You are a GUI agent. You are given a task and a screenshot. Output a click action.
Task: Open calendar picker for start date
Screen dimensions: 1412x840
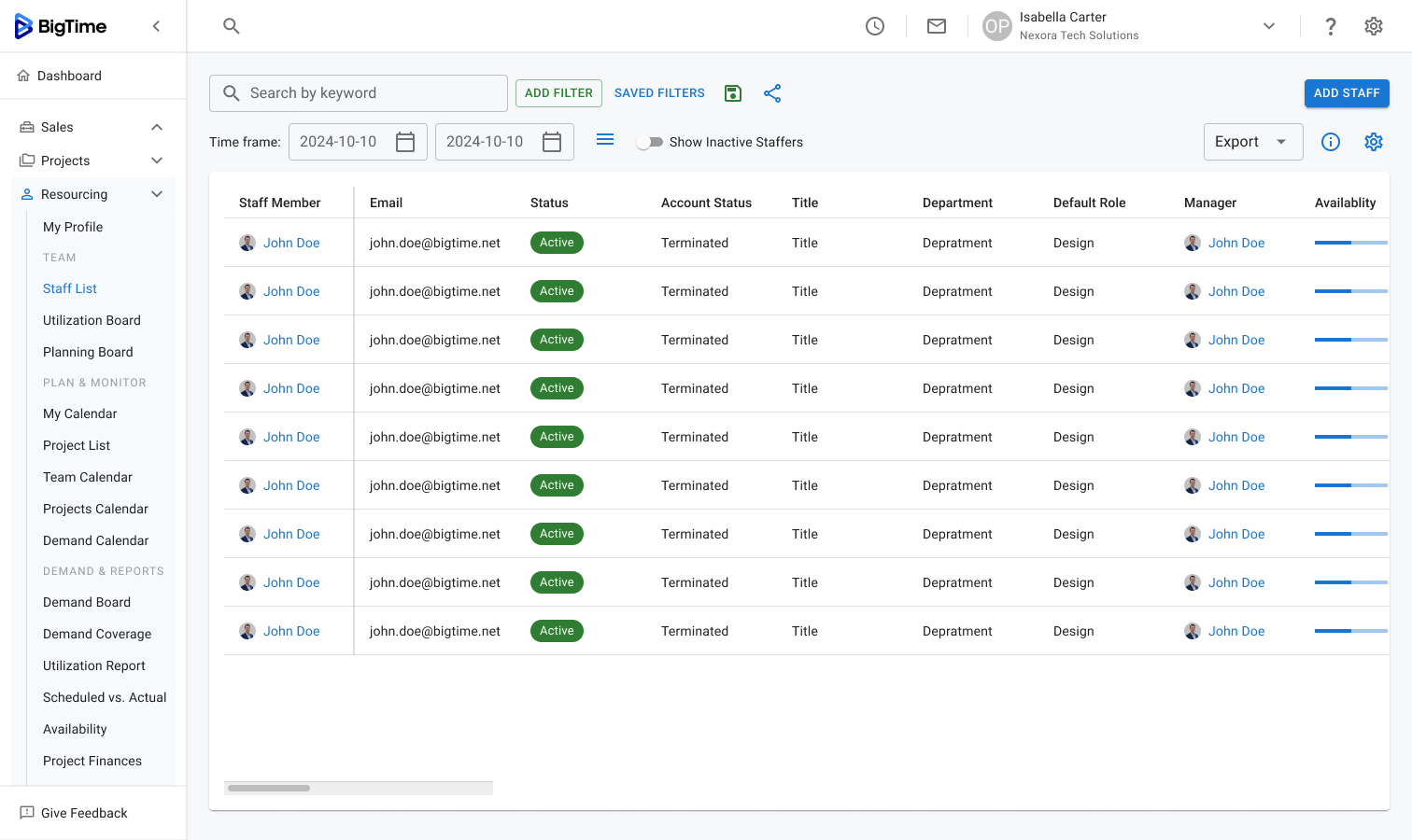pos(405,142)
